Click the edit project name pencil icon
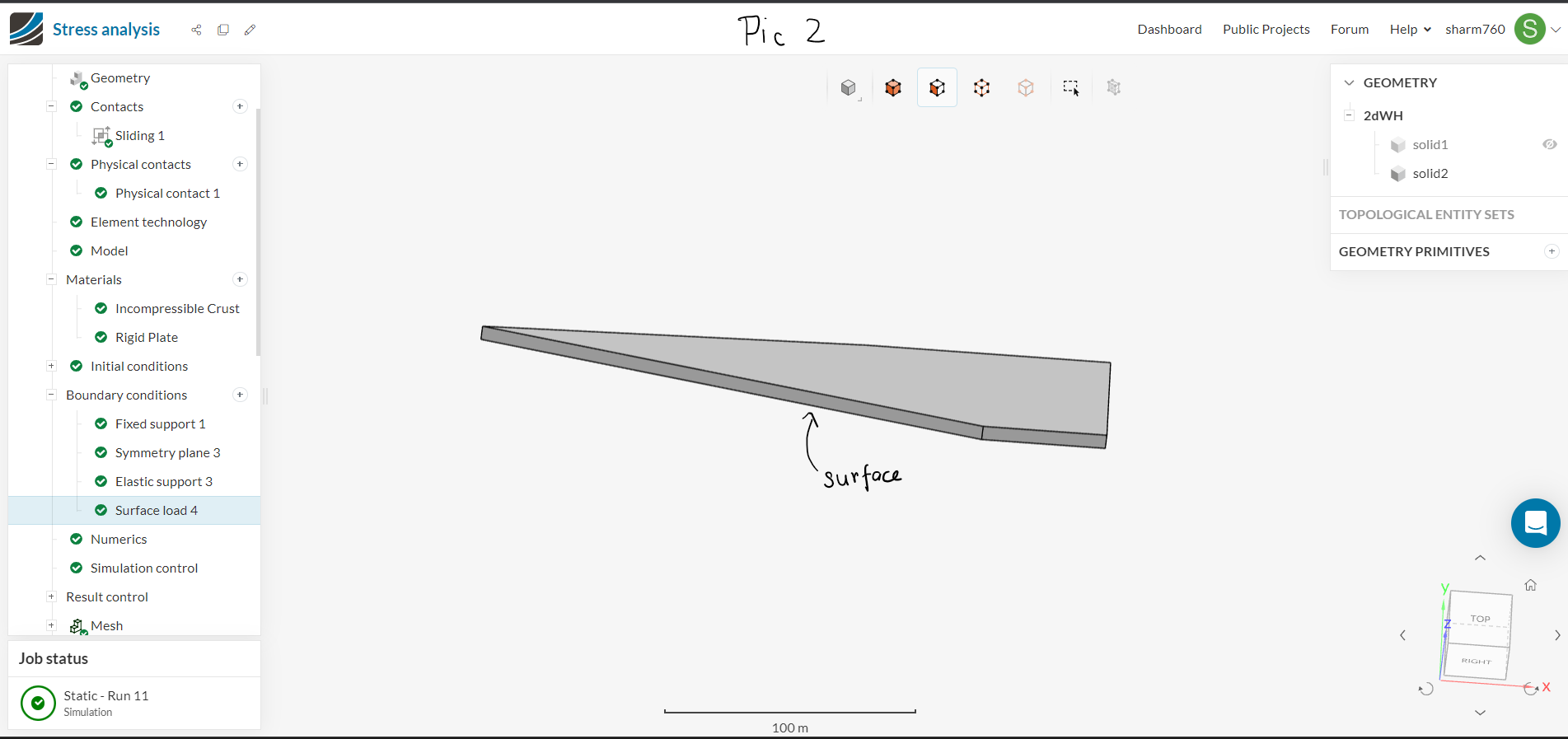This screenshot has width=1568, height=739. point(250,30)
